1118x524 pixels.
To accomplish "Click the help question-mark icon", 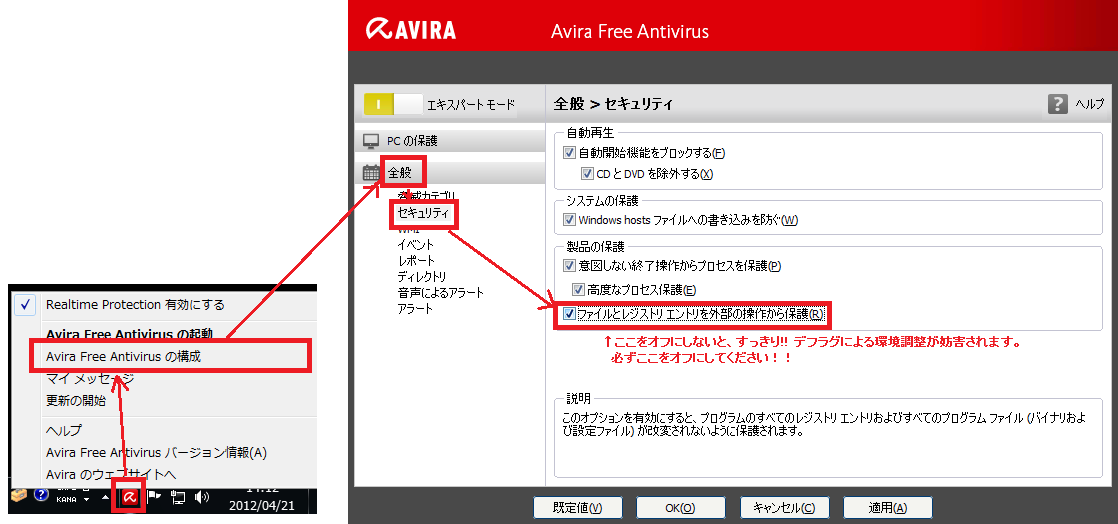I will point(1057,104).
